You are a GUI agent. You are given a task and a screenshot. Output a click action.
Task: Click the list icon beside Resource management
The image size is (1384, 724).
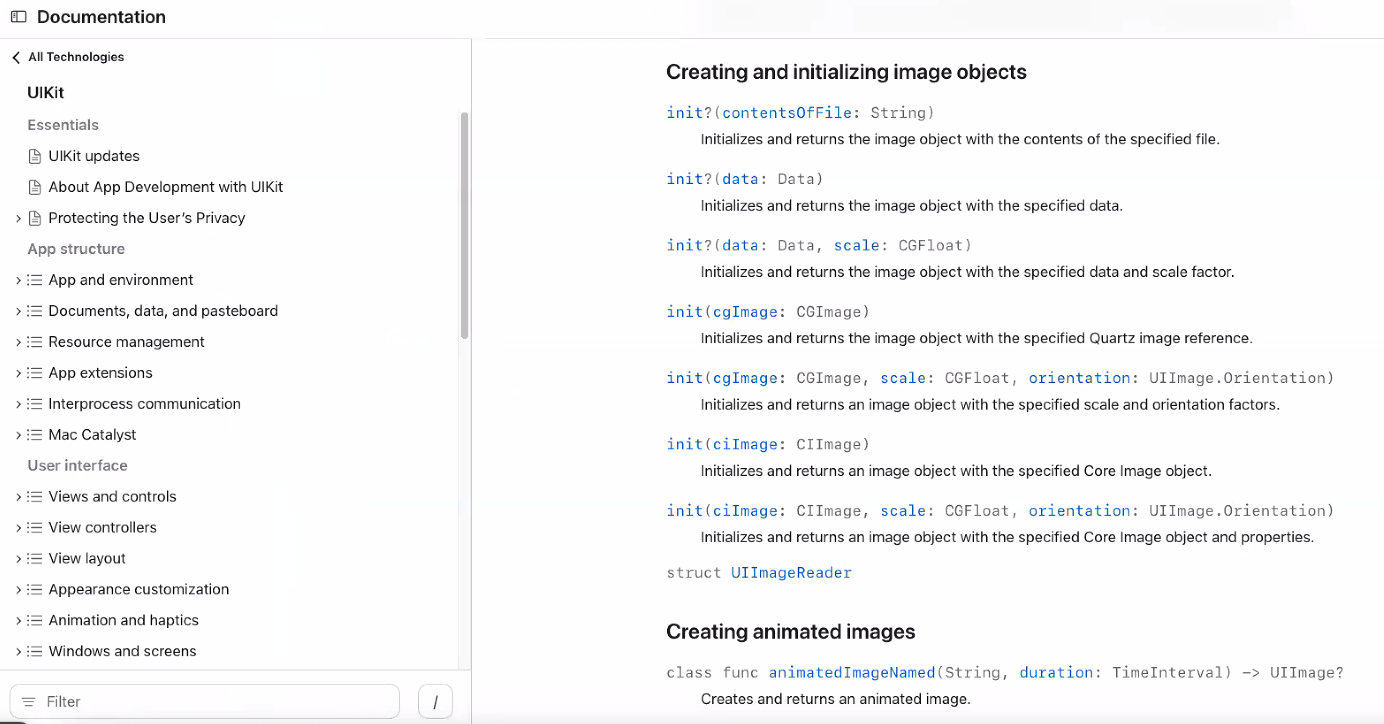[x=35, y=342]
